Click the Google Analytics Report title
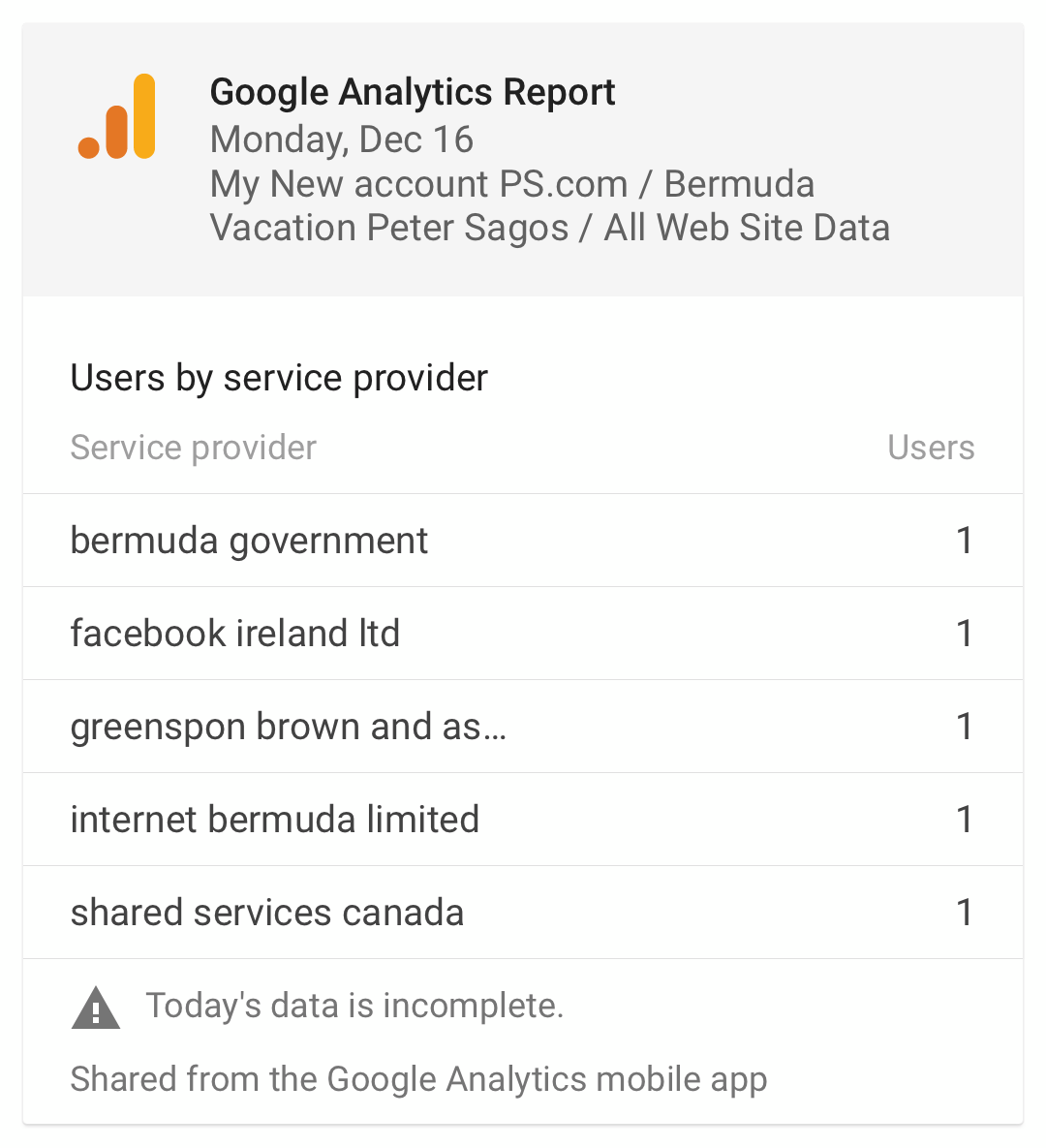Viewport: 1046px width, 1148px height. [x=413, y=92]
